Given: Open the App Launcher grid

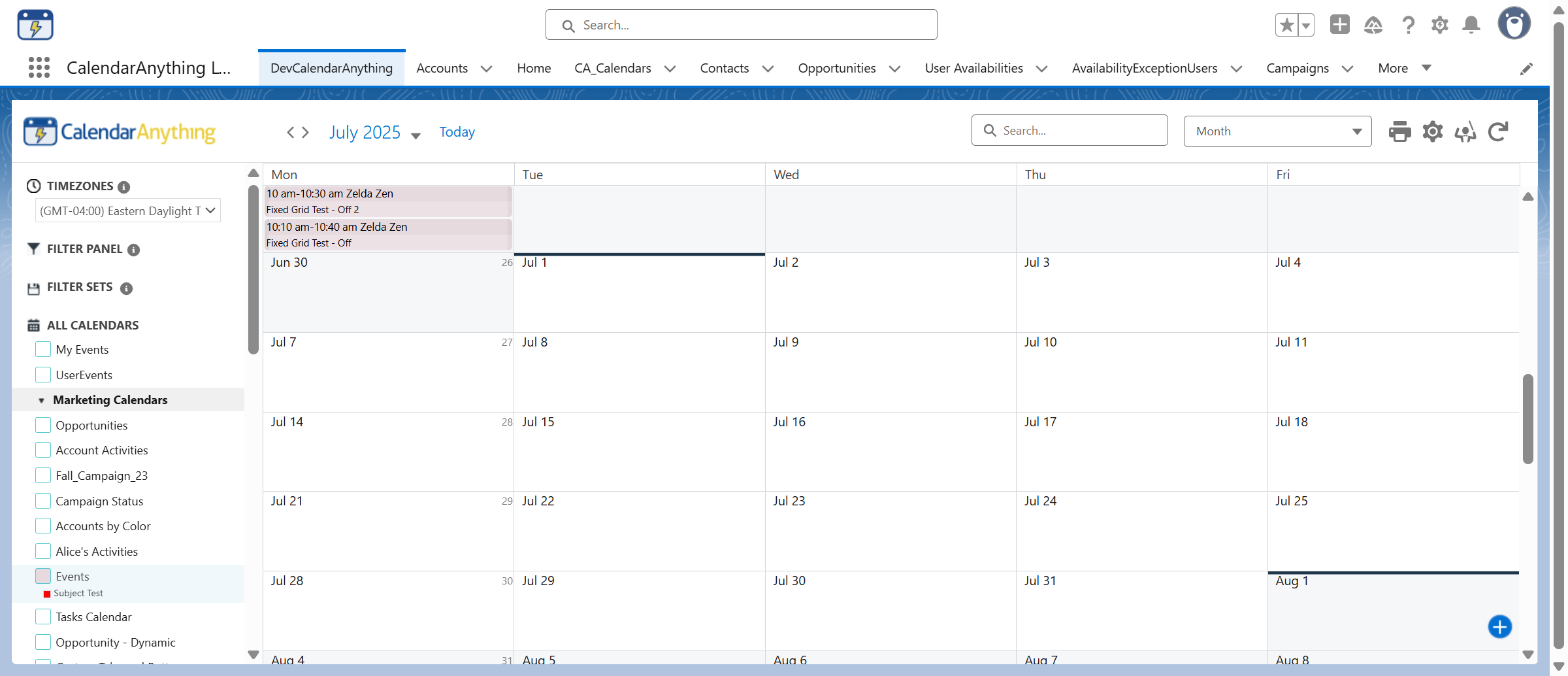Looking at the screenshot, I should tap(39, 67).
